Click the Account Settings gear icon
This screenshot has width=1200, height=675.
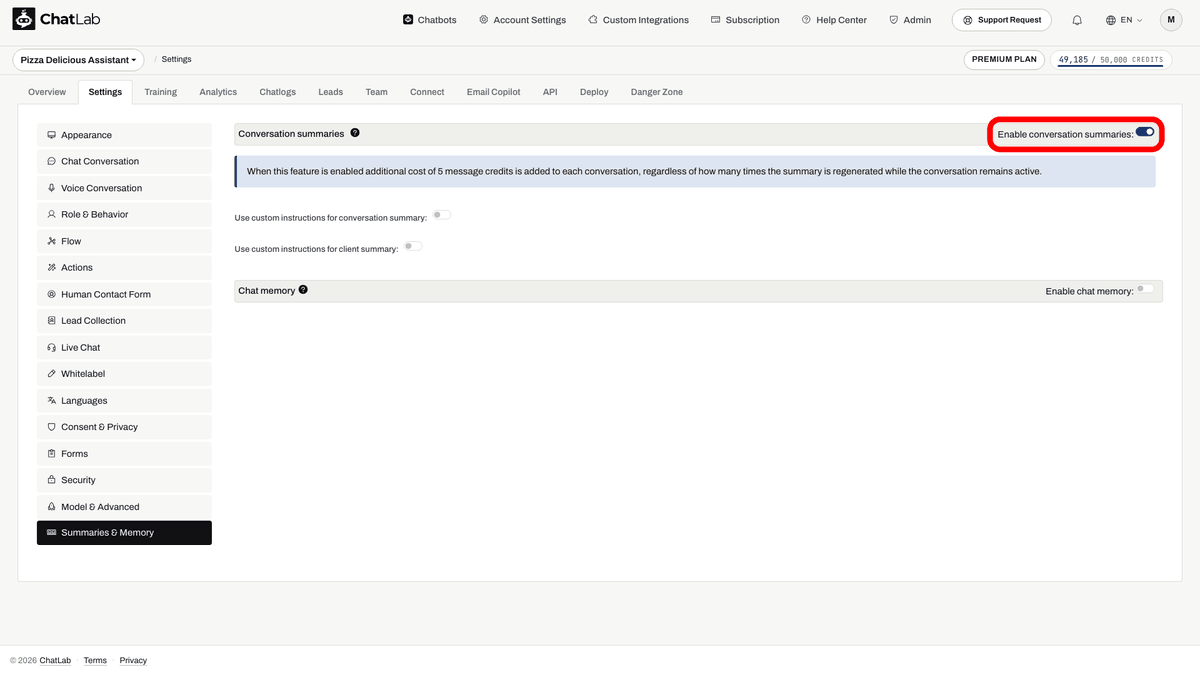pyautogui.click(x=484, y=20)
